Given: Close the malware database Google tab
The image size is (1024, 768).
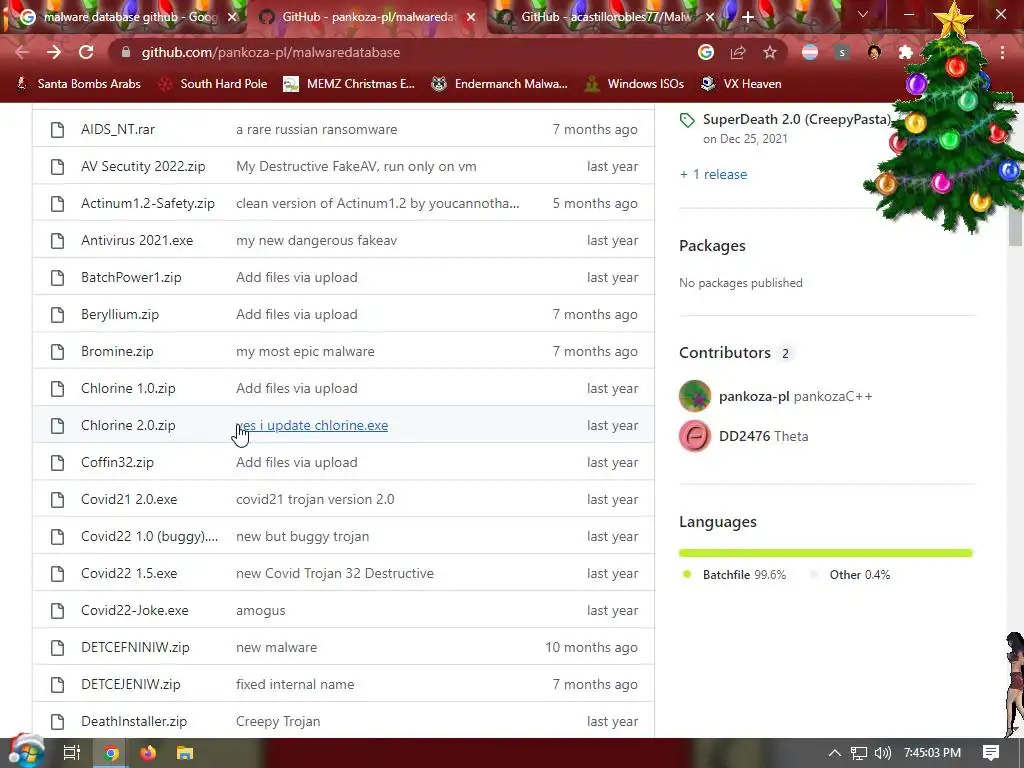Looking at the screenshot, I should click(x=232, y=17).
